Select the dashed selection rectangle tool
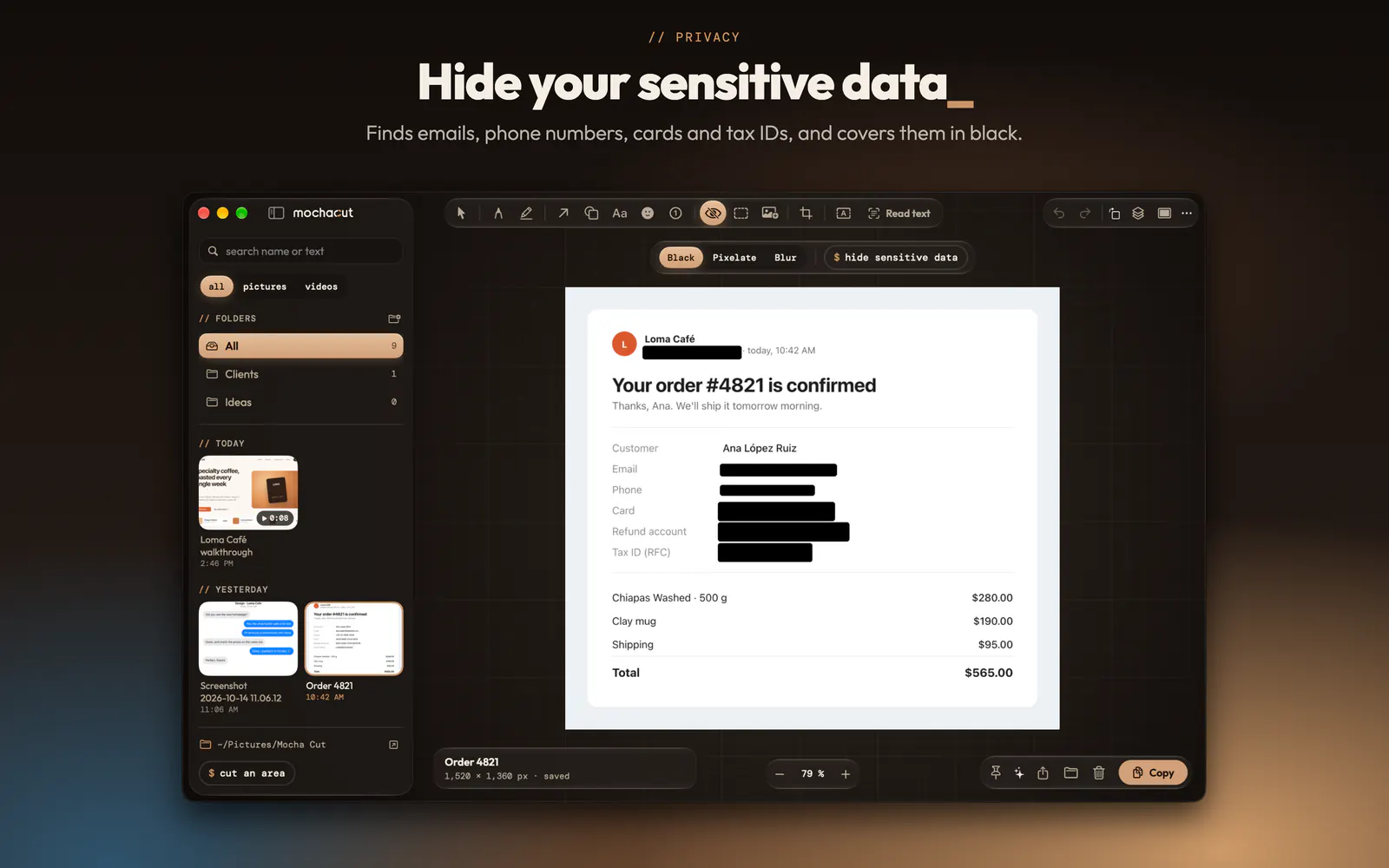 [741, 214]
